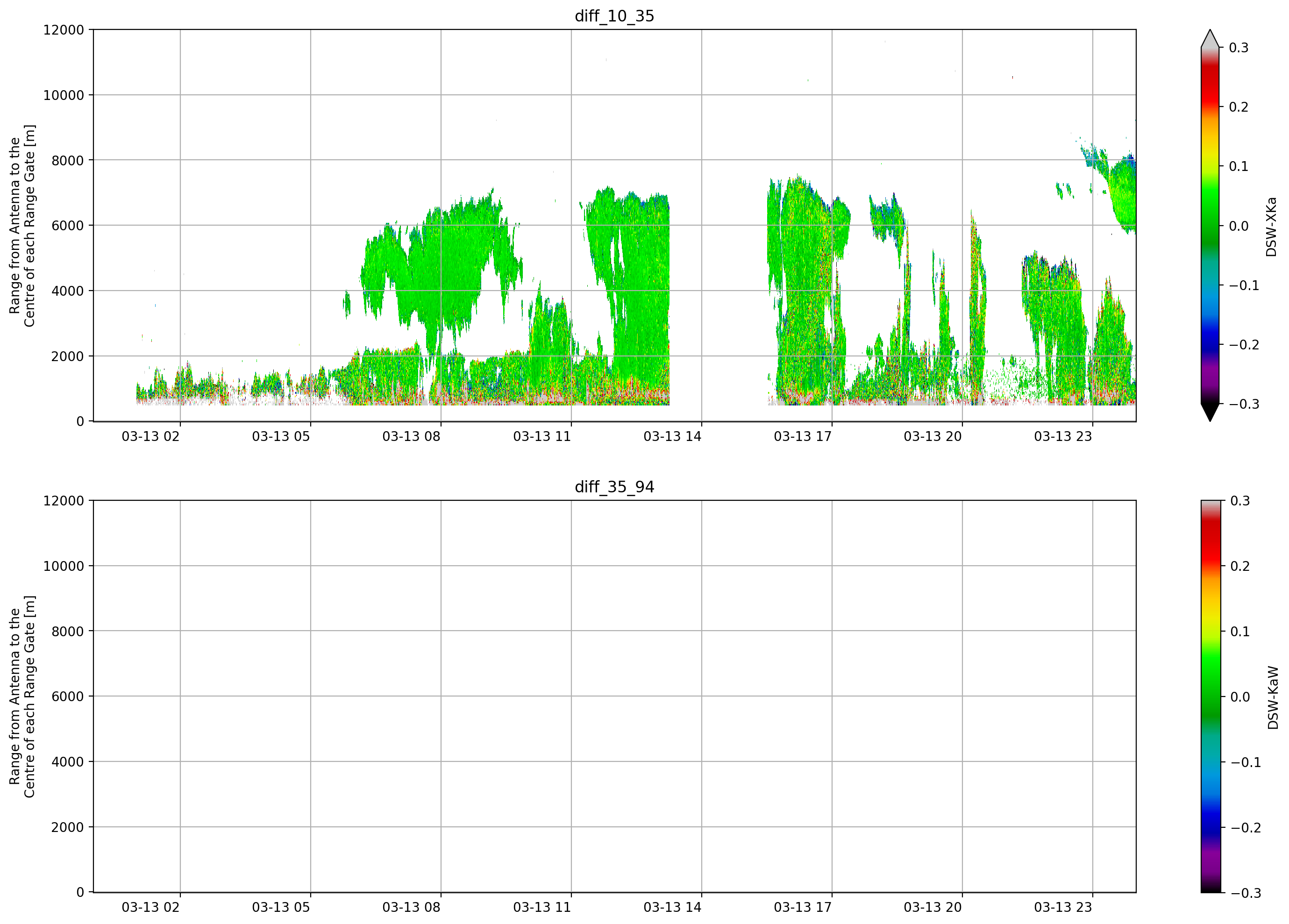Click '03-13 08' tick under diff_35_94 plot
This screenshot has width=1289, height=924.
pyautogui.click(x=412, y=908)
